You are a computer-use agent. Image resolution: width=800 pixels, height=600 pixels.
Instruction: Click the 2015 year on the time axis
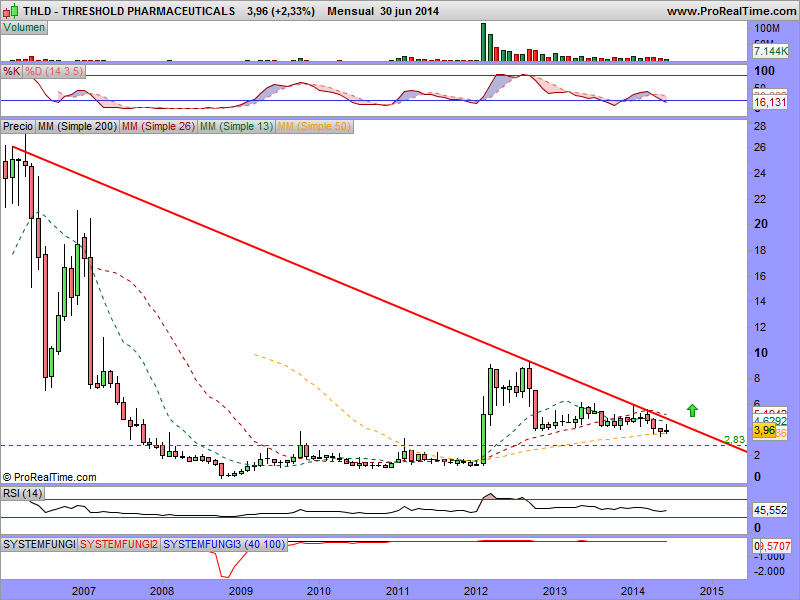pyautogui.click(x=712, y=591)
